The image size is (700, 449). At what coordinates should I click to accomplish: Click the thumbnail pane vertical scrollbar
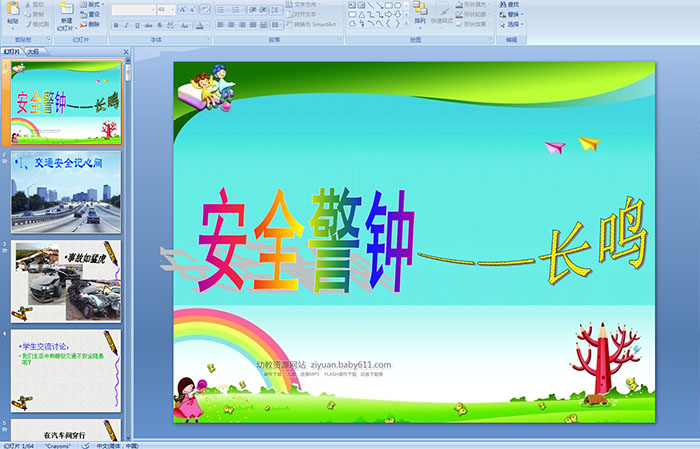[128, 250]
